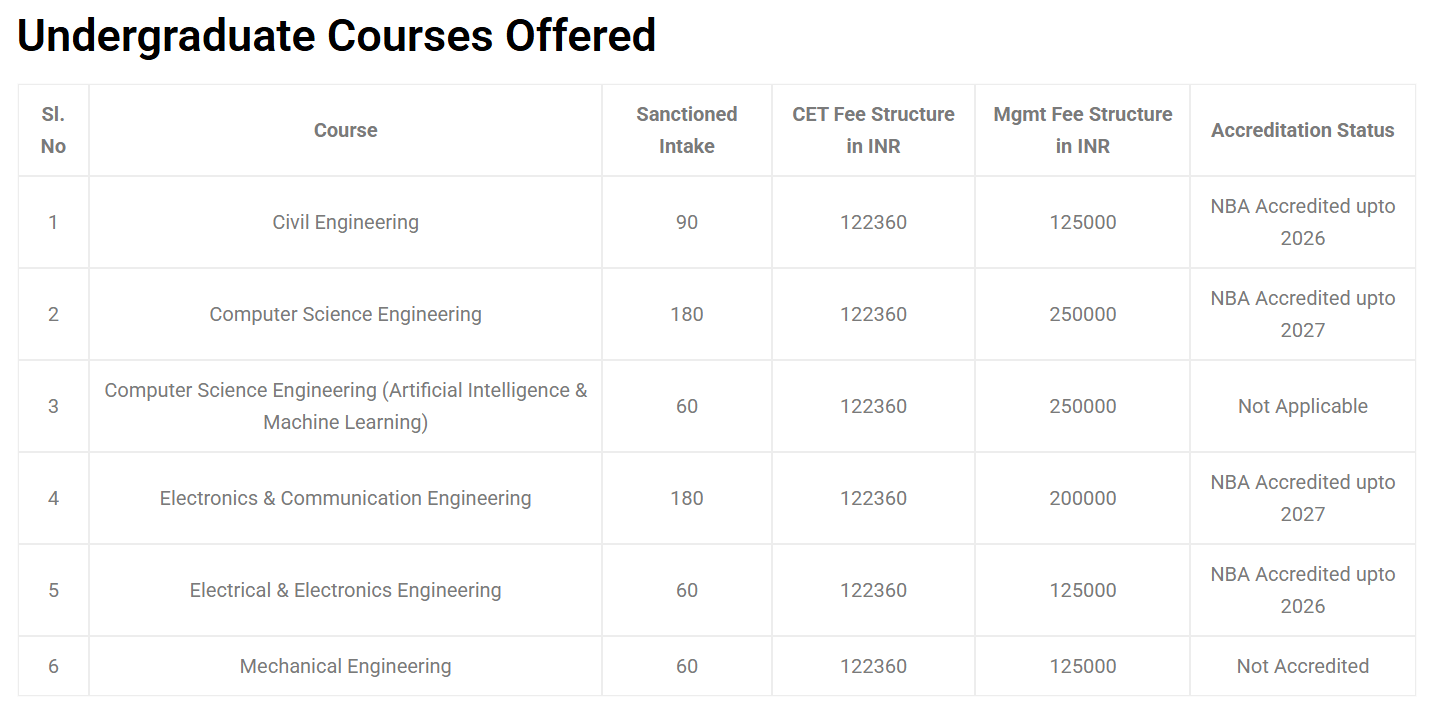Click Electronics & Communication Engineering course cell
The image size is (1441, 718).
point(345,498)
